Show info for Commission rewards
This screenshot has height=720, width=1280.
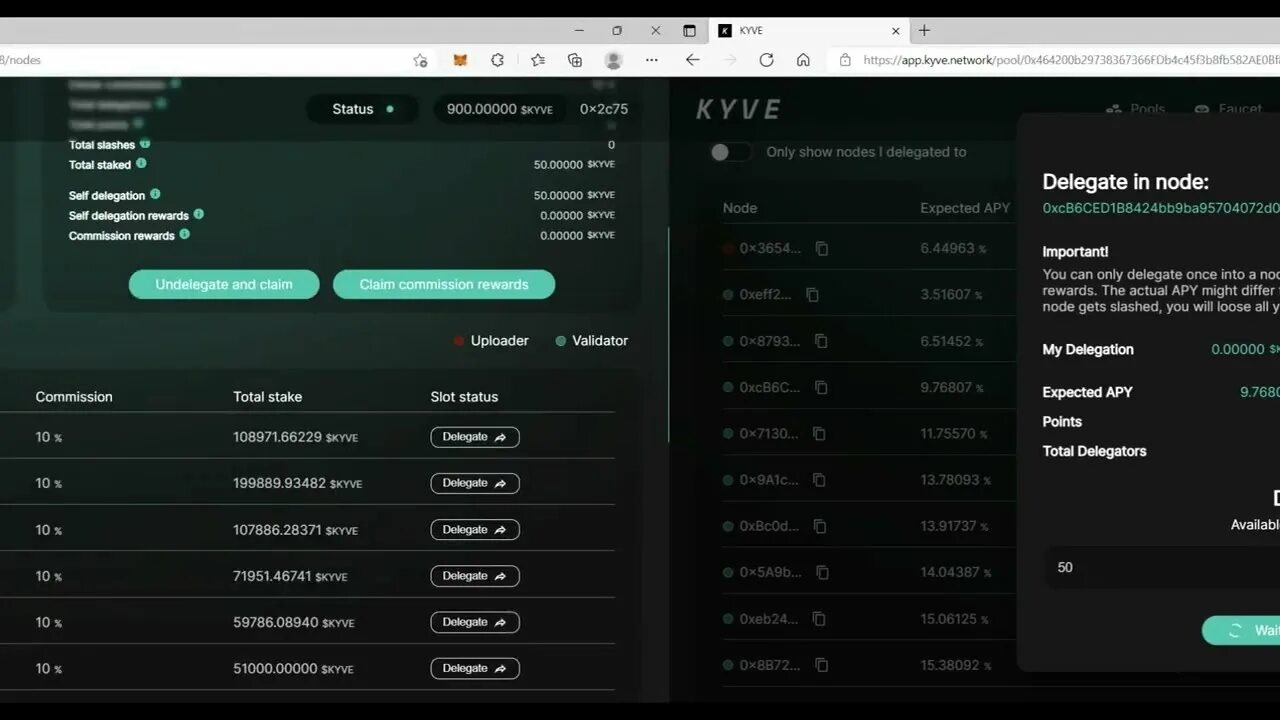pos(185,234)
